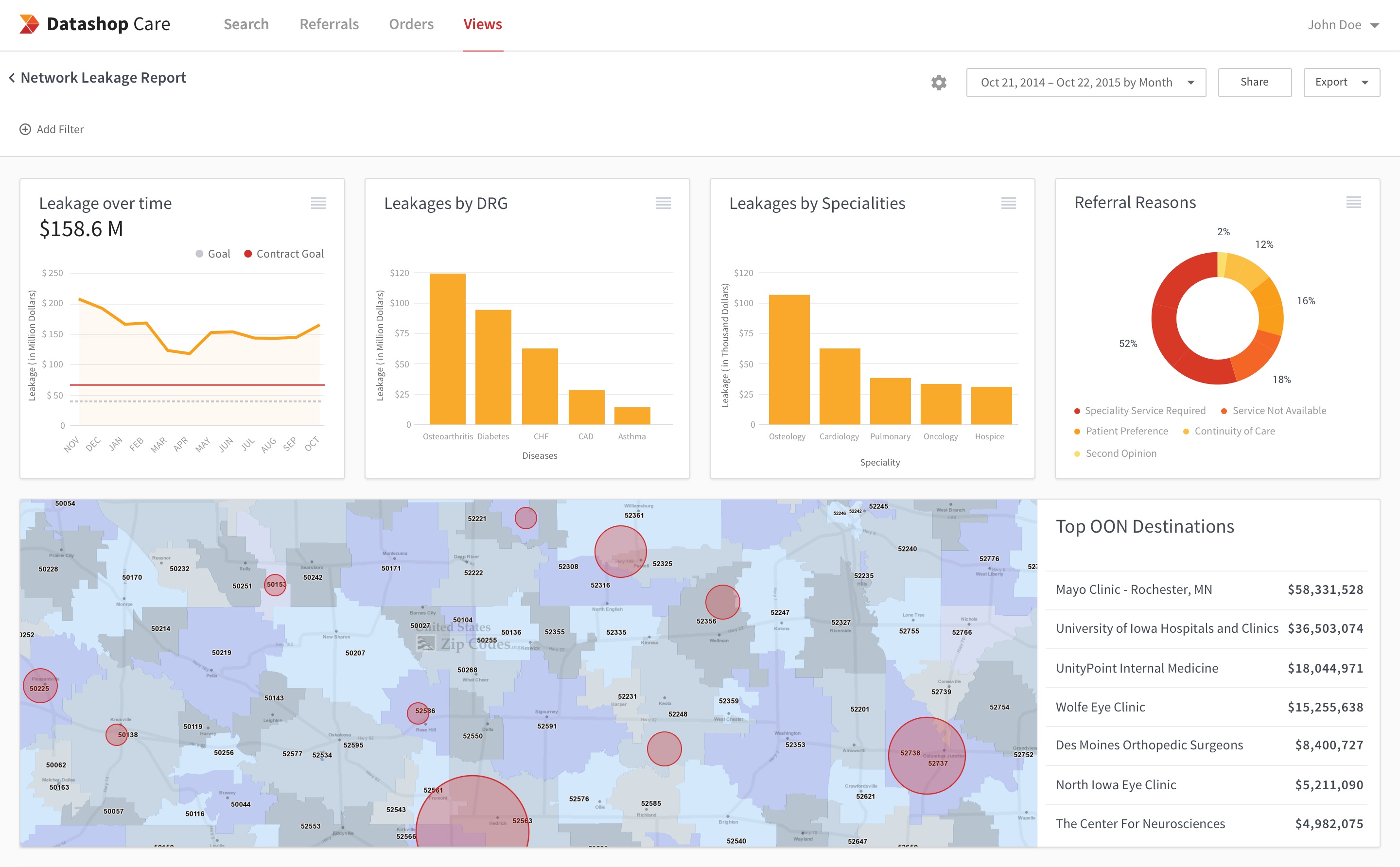Open Leakages by Specialities chart menu
This screenshot has height=867, width=1400.
(1008, 203)
